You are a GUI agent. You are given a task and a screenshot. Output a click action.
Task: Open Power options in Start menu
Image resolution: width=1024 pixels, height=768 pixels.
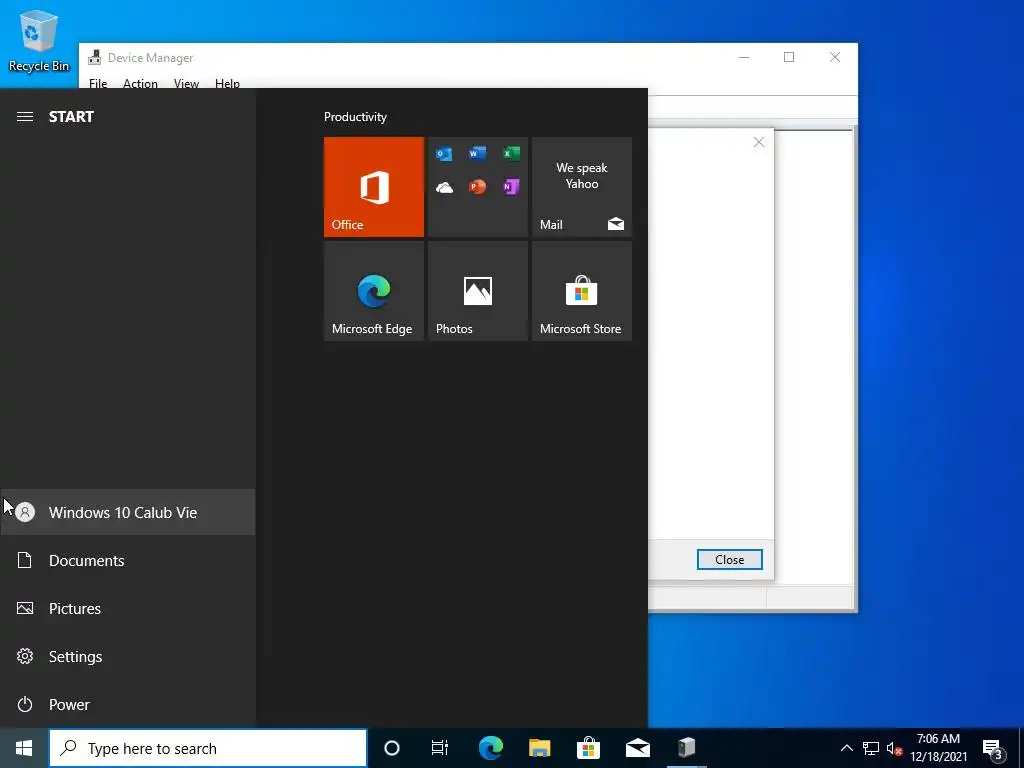(x=128, y=705)
